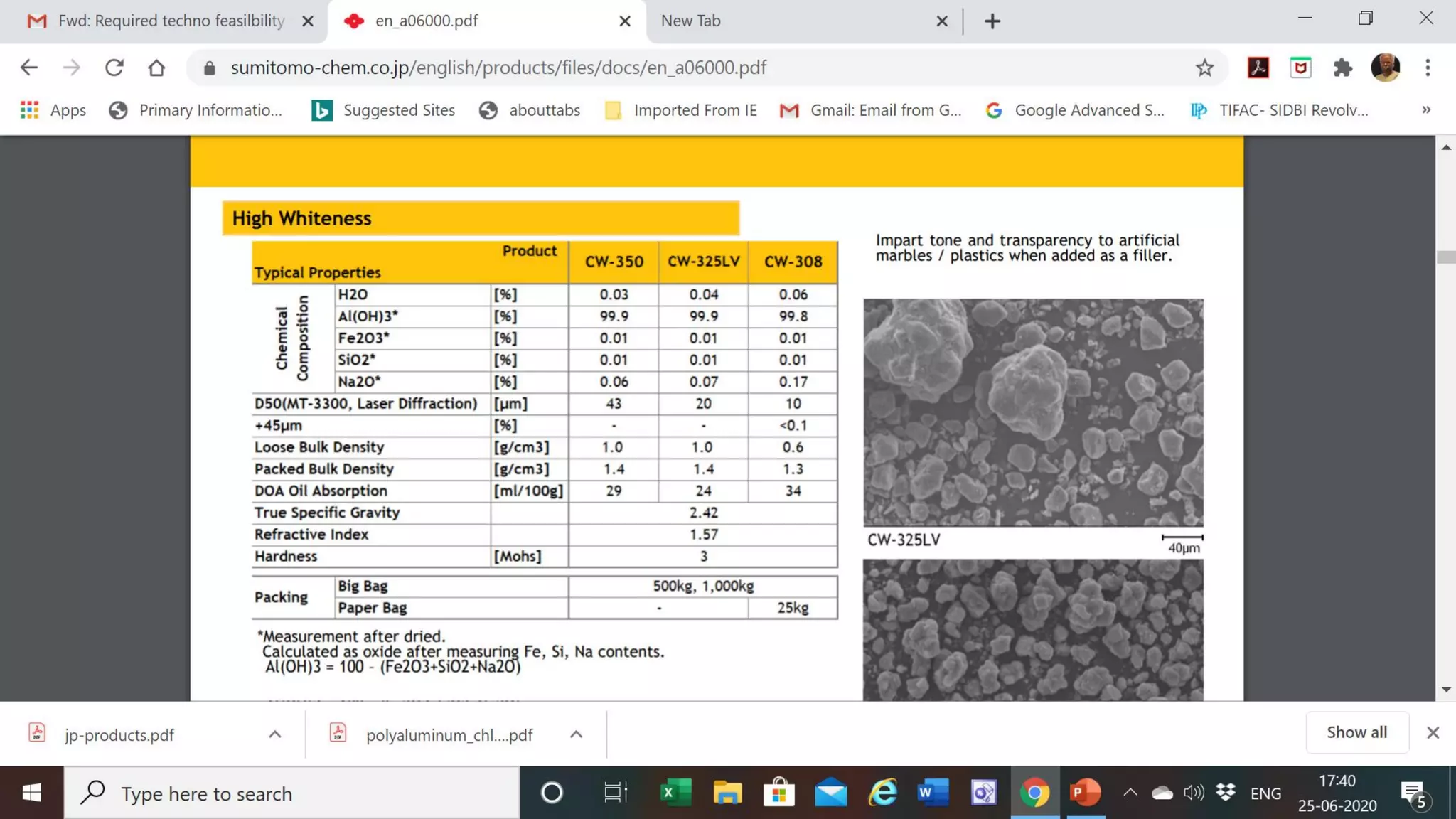
Task: Close the New Tab tab
Action: 942,21
